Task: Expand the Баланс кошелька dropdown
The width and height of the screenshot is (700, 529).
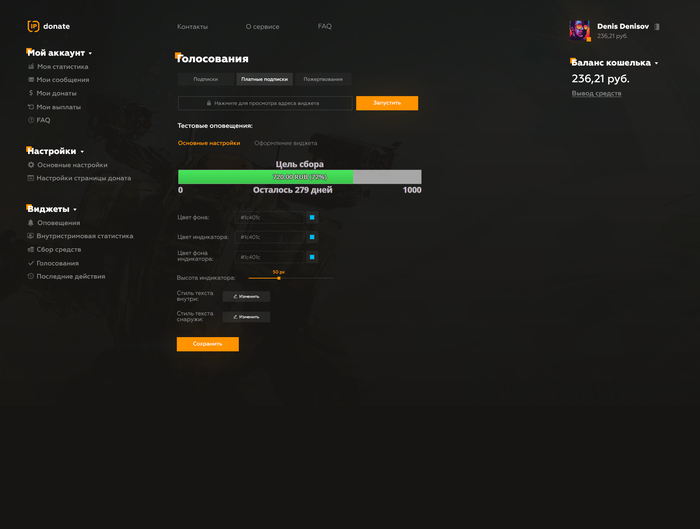Action: (656, 63)
